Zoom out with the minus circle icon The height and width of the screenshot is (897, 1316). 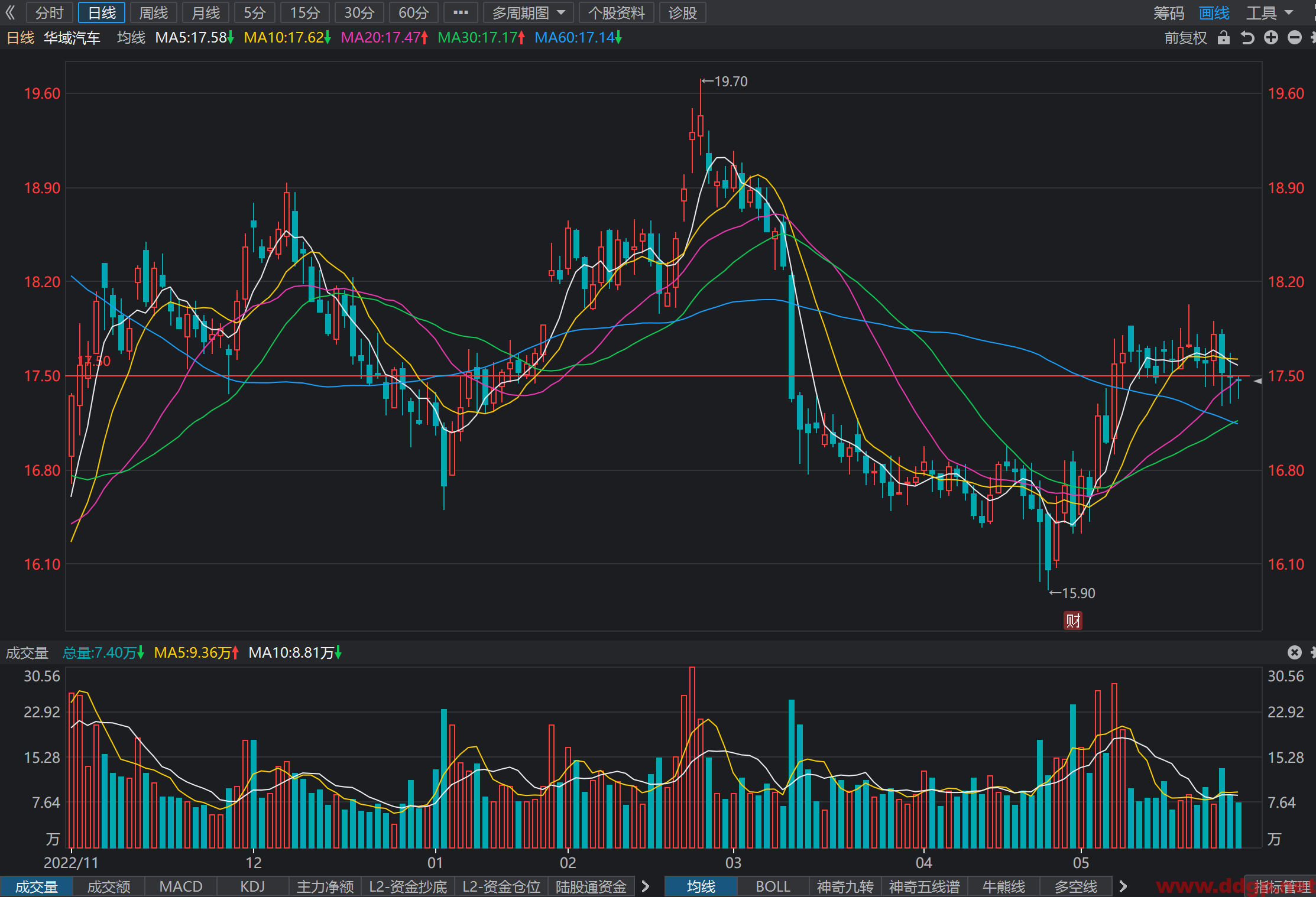pos(1295,38)
